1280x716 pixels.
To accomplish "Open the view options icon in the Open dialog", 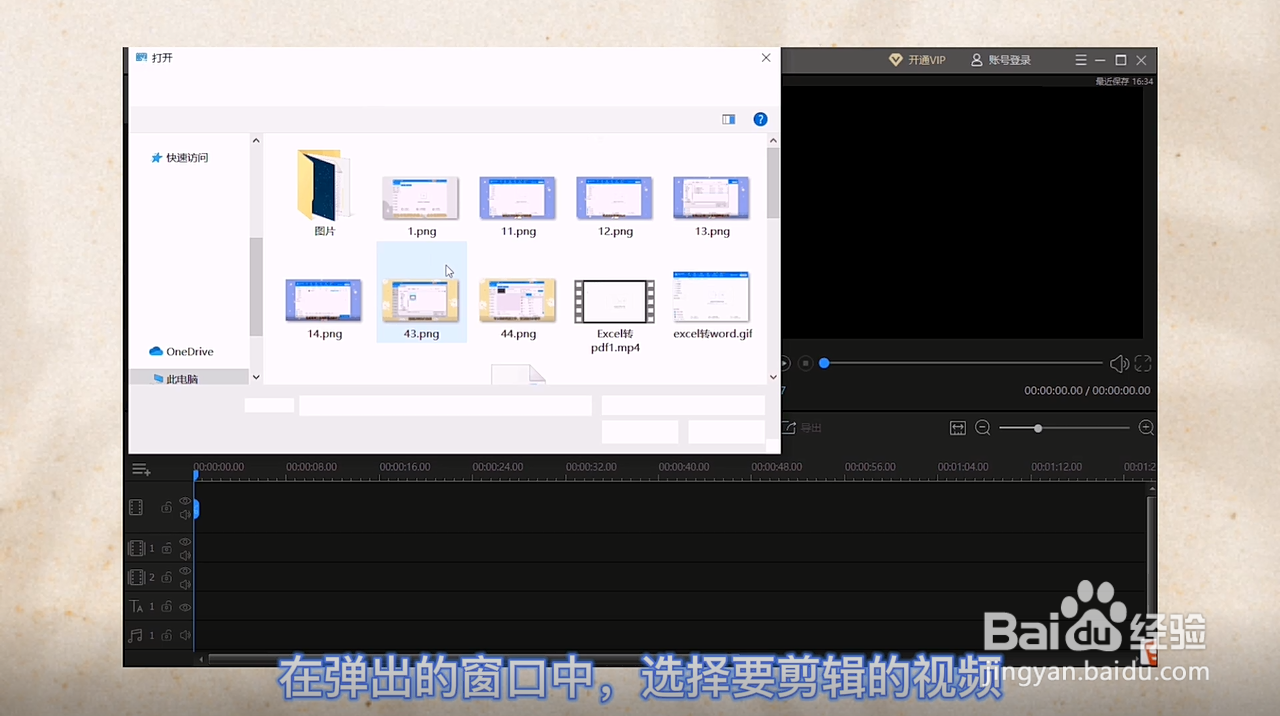I will tap(728, 119).
